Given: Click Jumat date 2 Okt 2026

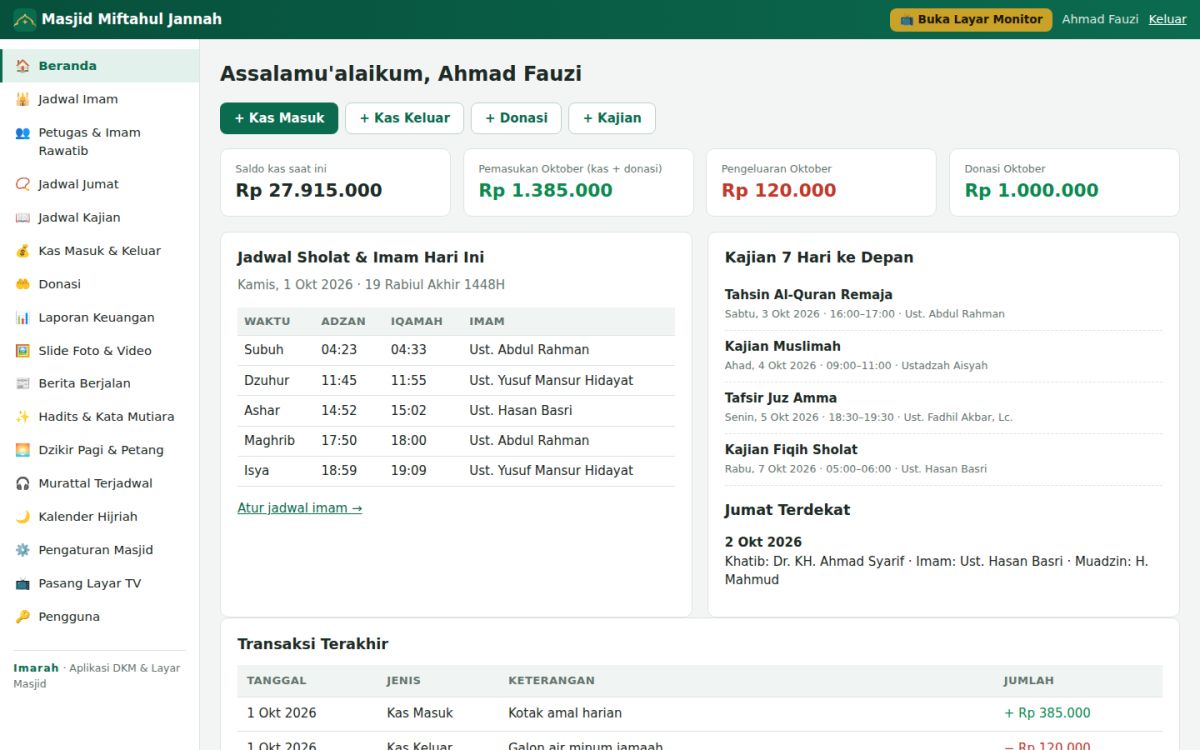Looking at the screenshot, I should pos(764,542).
